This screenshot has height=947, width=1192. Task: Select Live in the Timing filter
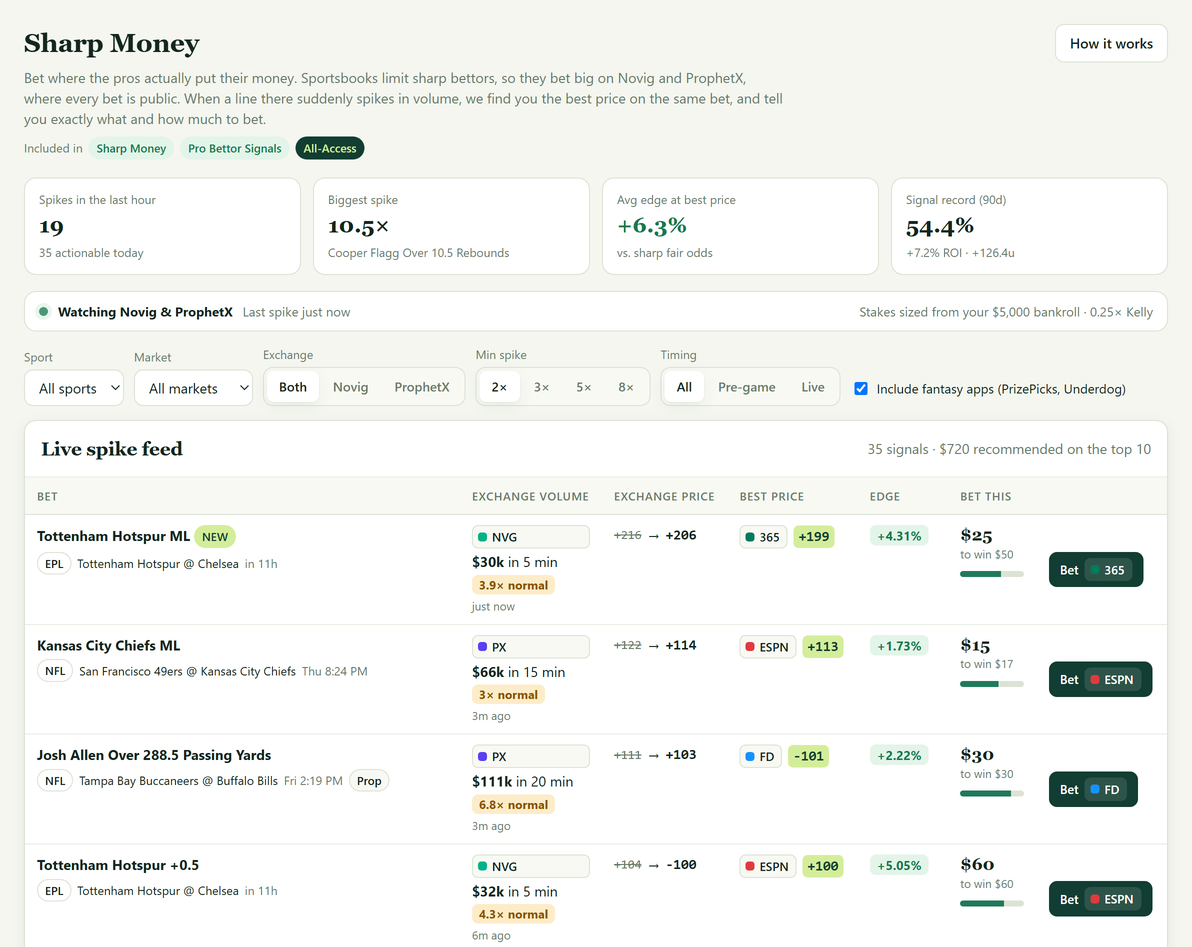pos(813,387)
